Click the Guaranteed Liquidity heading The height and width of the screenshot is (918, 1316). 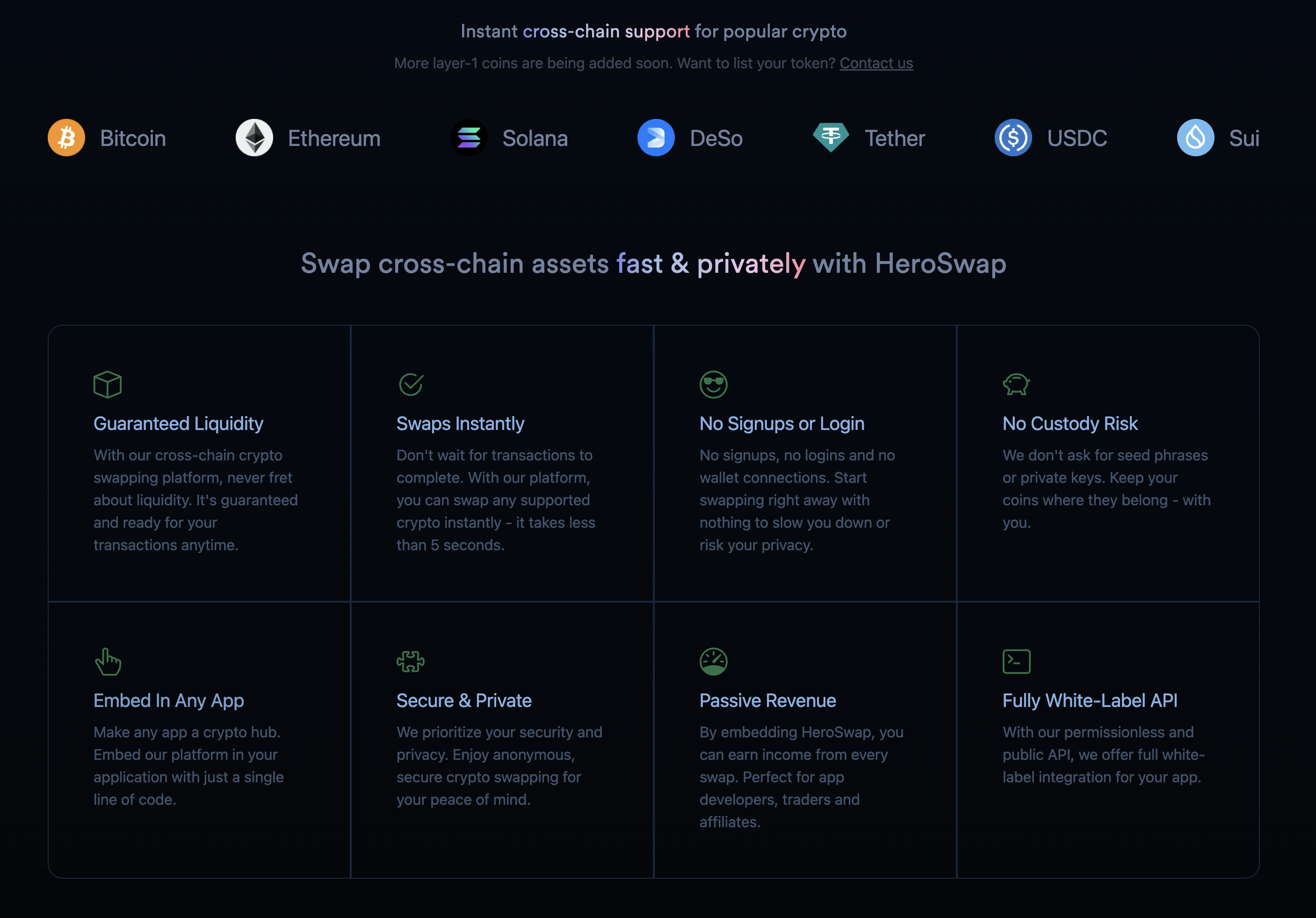tap(178, 423)
